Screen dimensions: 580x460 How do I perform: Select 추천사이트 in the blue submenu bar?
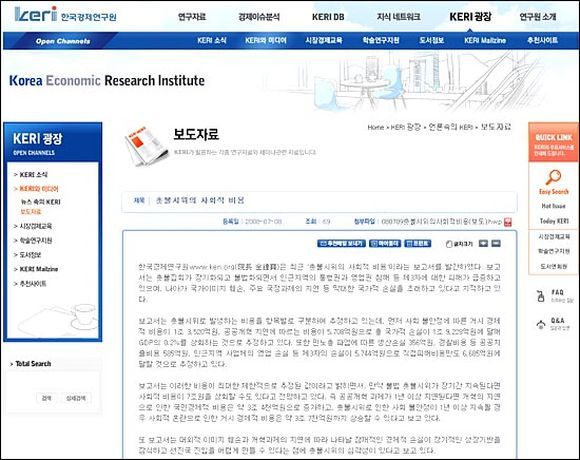click(542, 40)
